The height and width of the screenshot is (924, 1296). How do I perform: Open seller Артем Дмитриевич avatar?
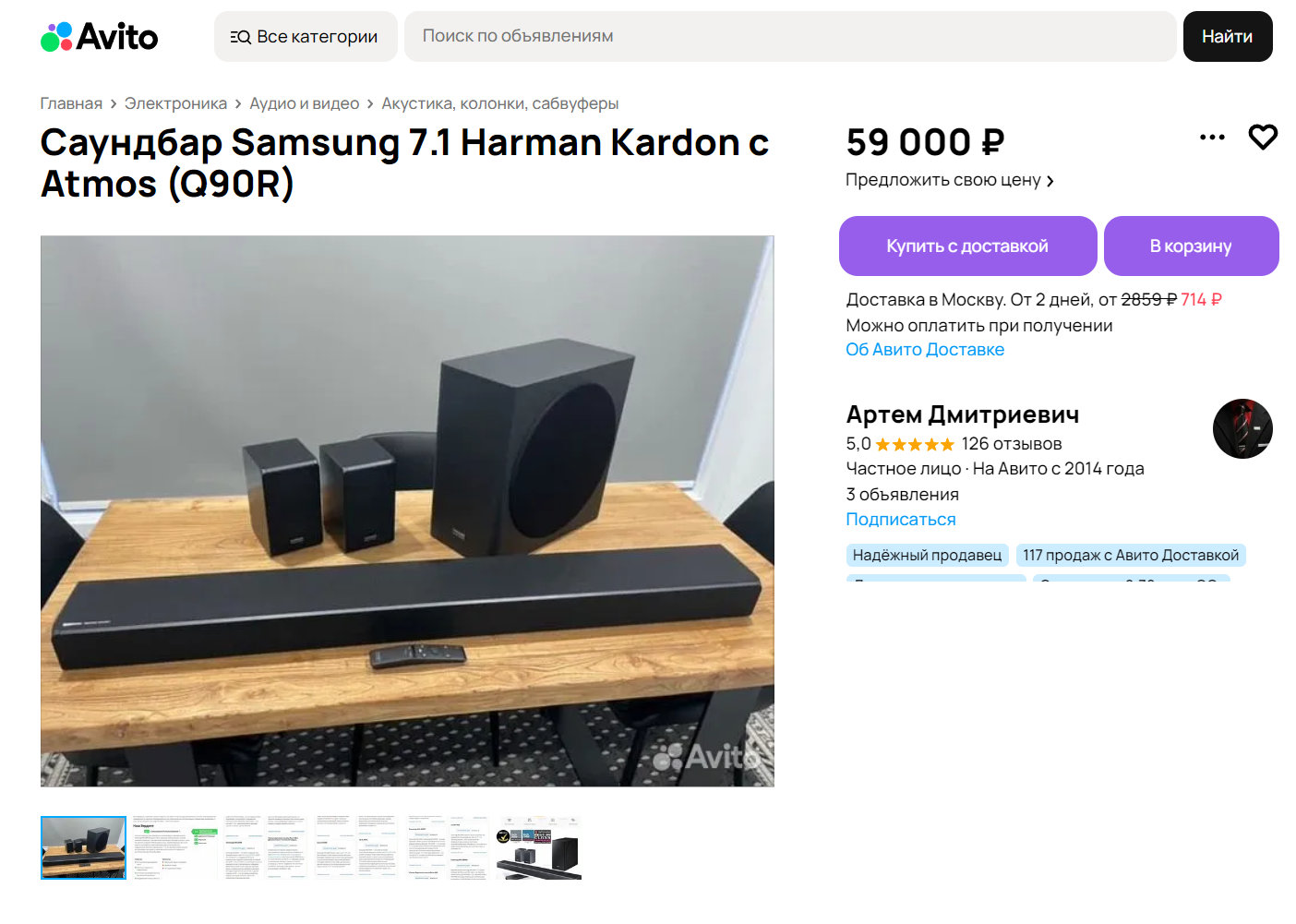coord(1242,429)
